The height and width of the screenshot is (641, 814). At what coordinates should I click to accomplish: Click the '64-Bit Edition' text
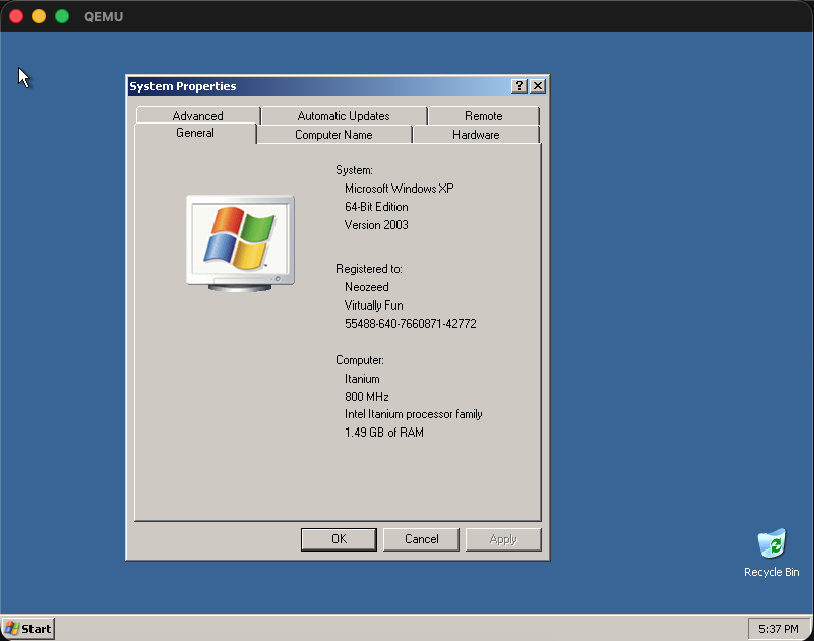[377, 207]
